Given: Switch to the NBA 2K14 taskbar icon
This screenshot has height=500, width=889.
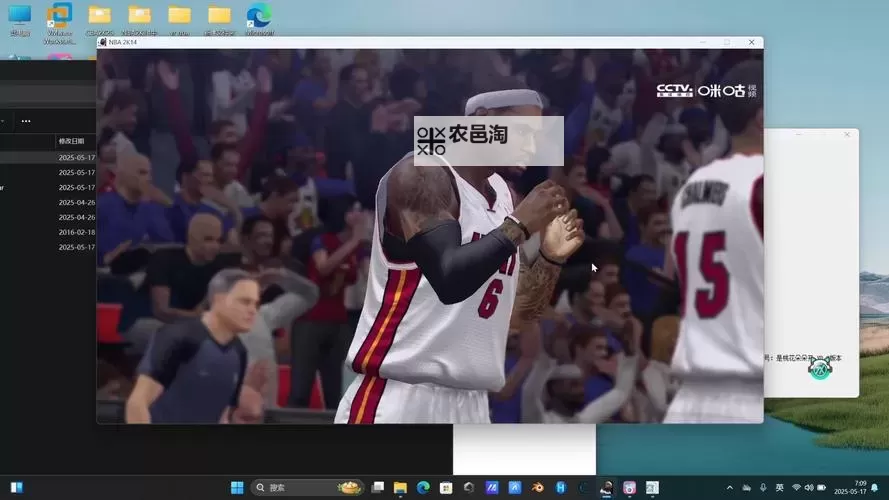Looking at the screenshot, I should coord(606,488).
